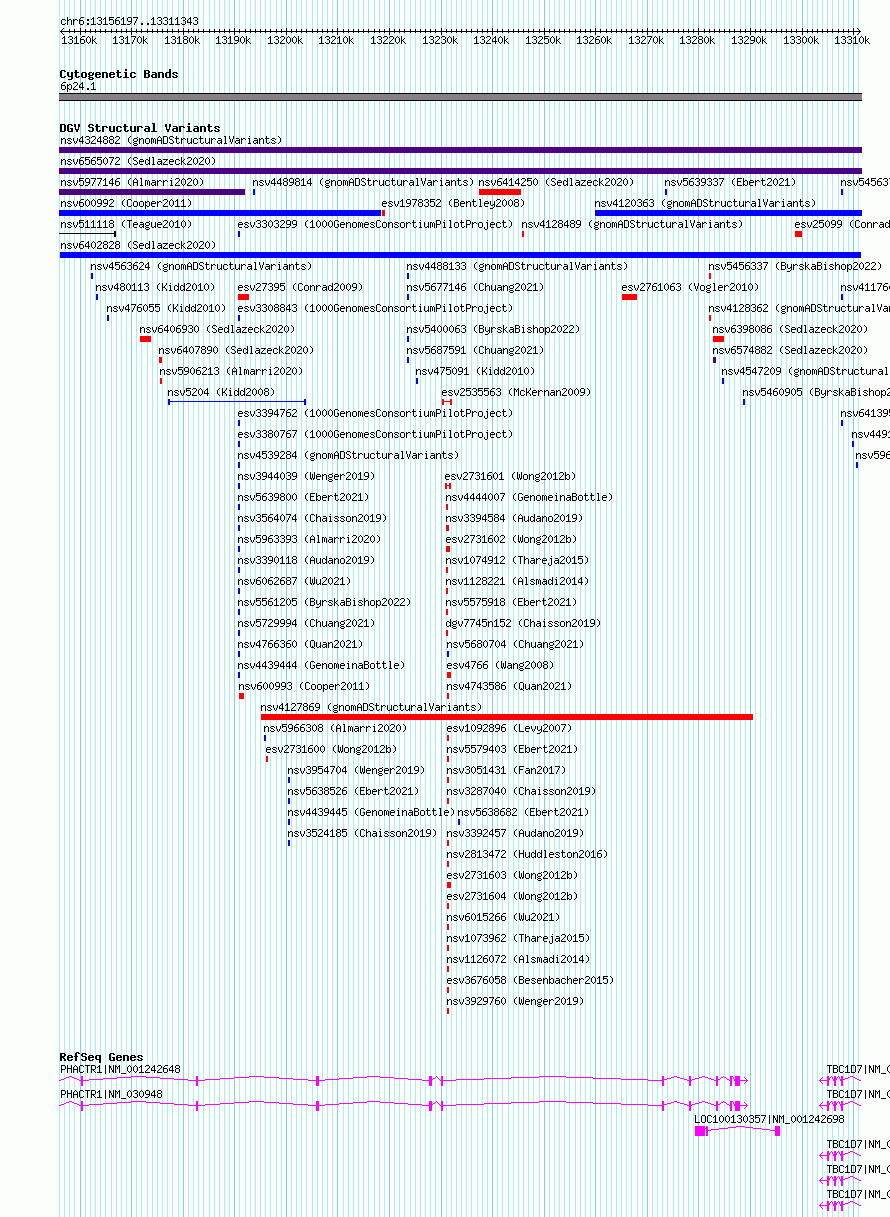The width and height of the screenshot is (890, 1217).
Task: Select the esv2535563 (McKernan2009) variant
Action: 517,392
